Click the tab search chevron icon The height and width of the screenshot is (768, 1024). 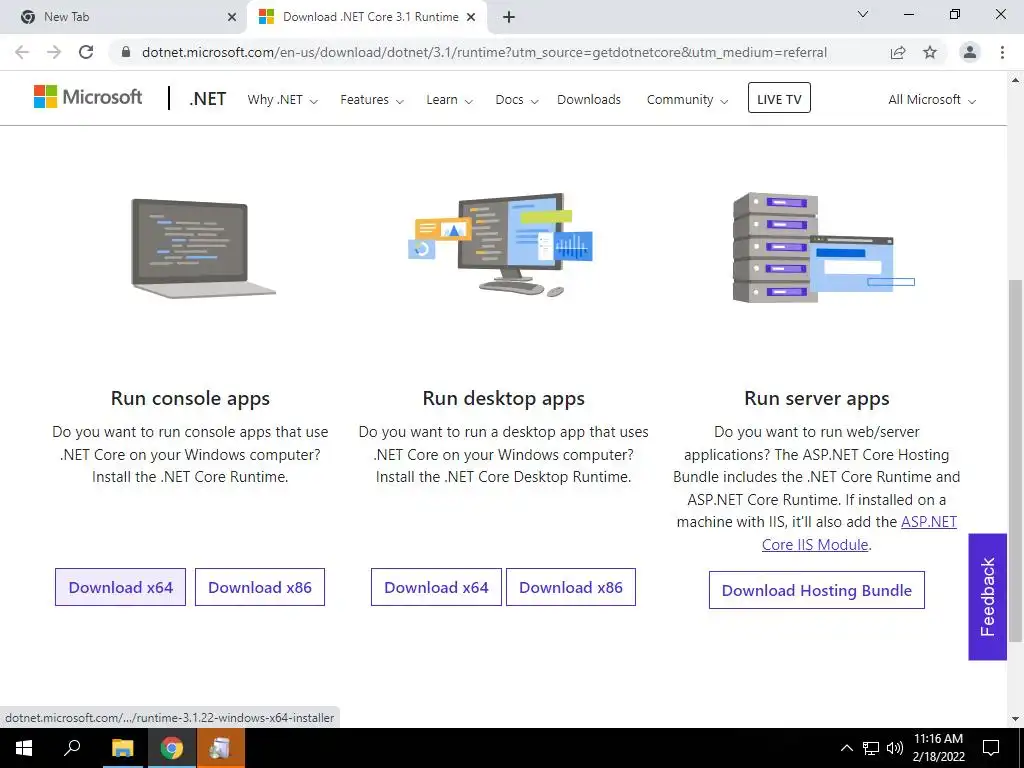tap(863, 14)
